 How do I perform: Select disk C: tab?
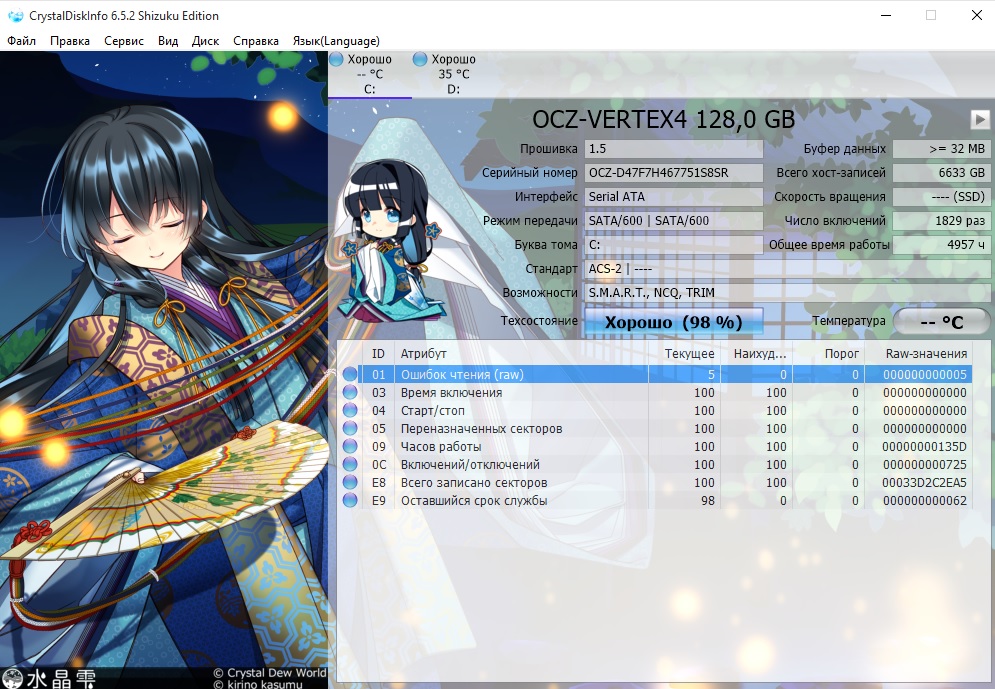click(x=370, y=75)
